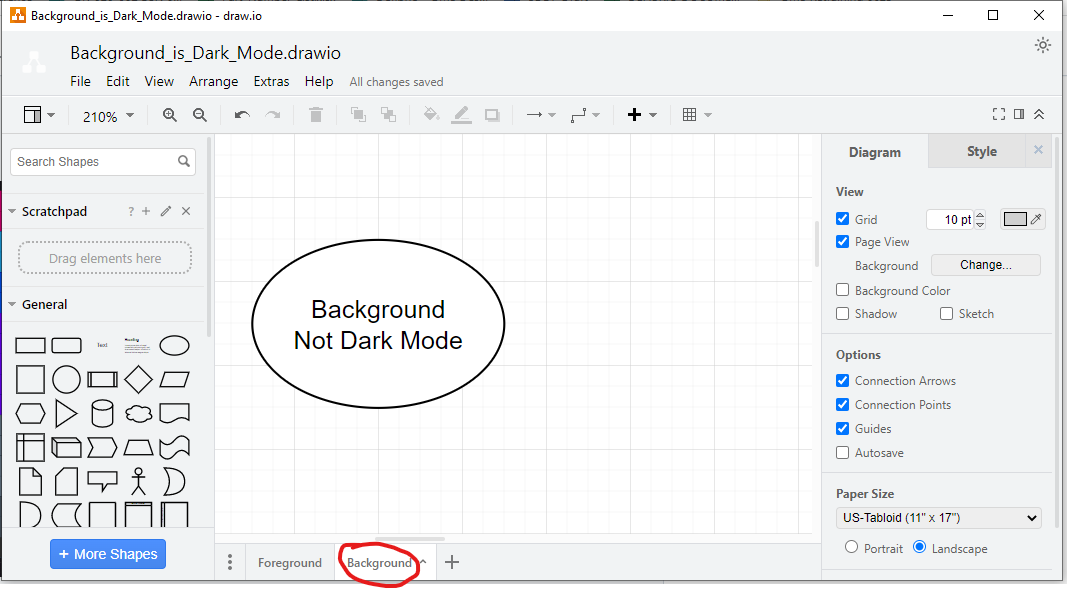
Task: Click the Fullscreen icon in the toolbar
Action: point(998,113)
